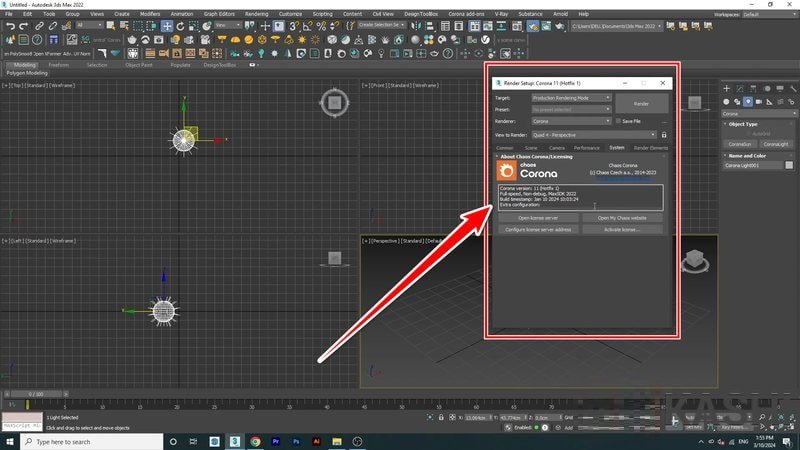Open the Modifiers menu
This screenshot has height=450, width=800.
(150, 14)
